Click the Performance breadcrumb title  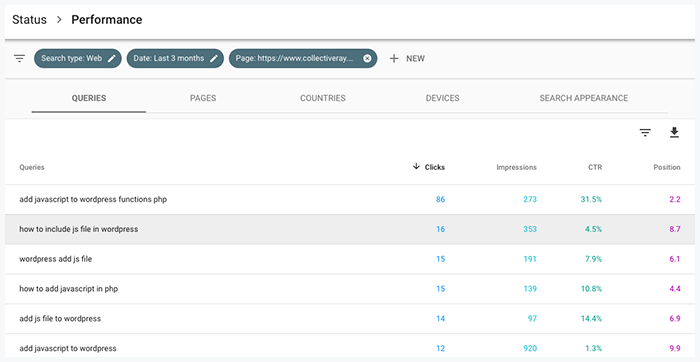pos(107,20)
